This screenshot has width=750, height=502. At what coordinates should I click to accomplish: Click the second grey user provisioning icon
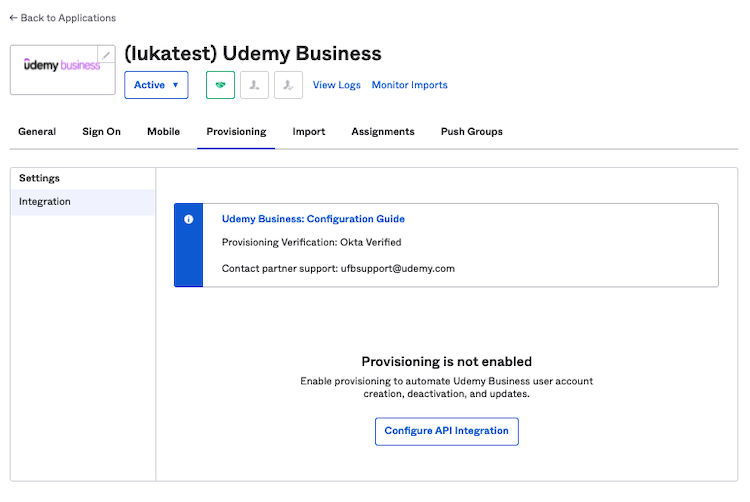pyautogui.click(x=288, y=85)
